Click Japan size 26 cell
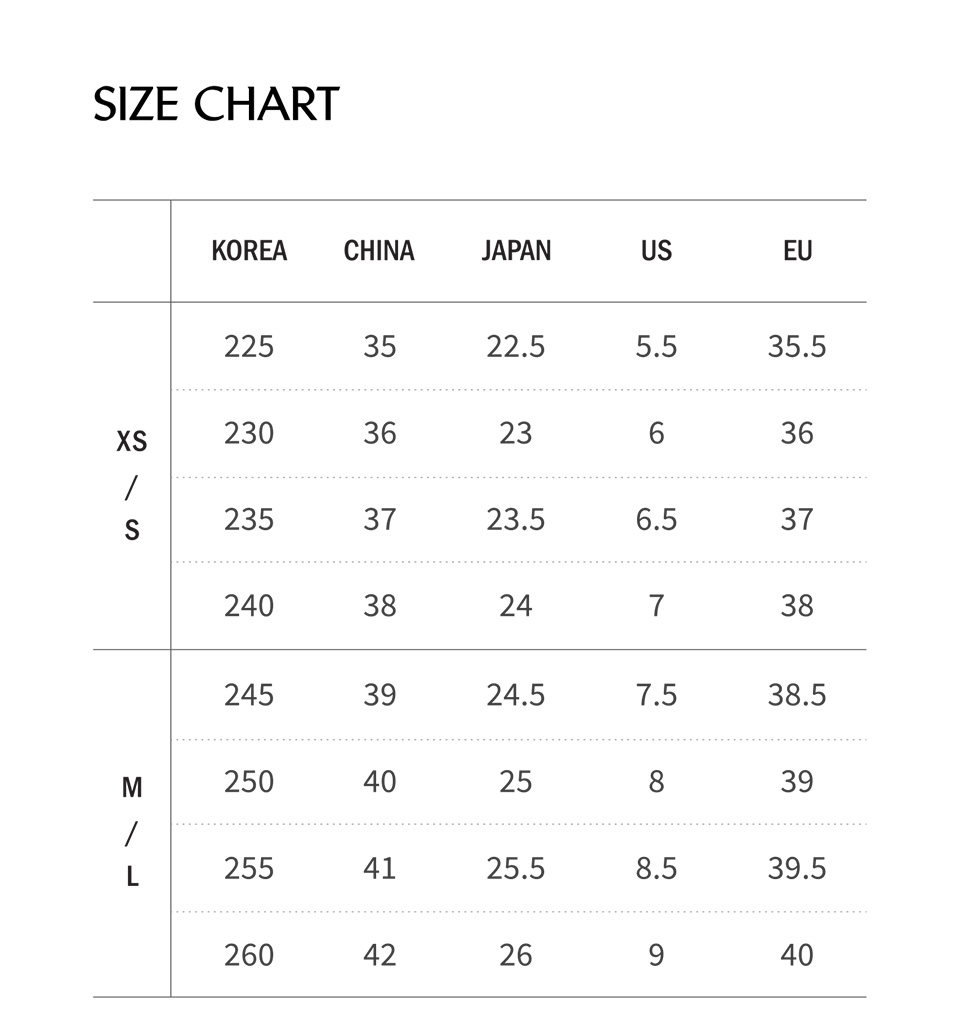 point(516,955)
